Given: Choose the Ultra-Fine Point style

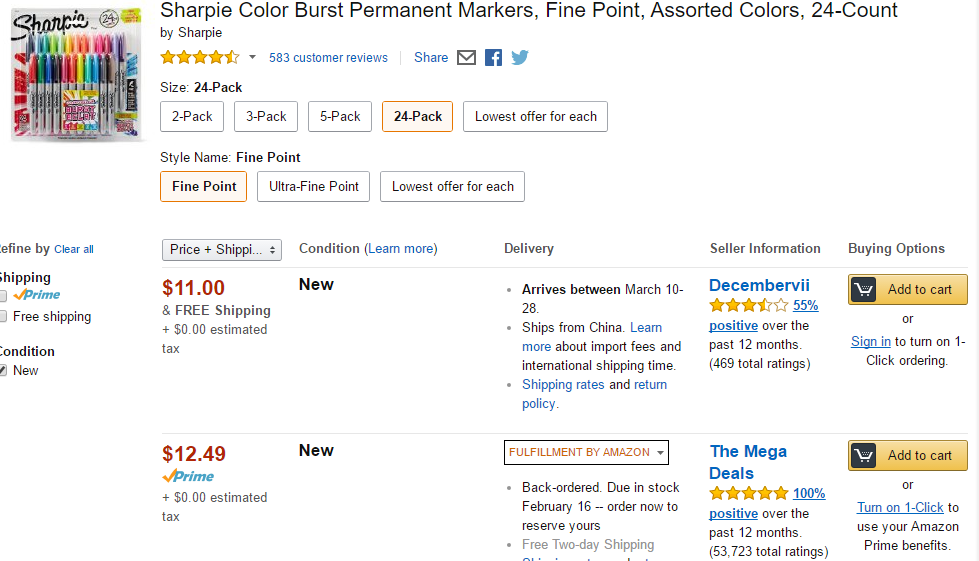Looking at the screenshot, I should coord(313,187).
